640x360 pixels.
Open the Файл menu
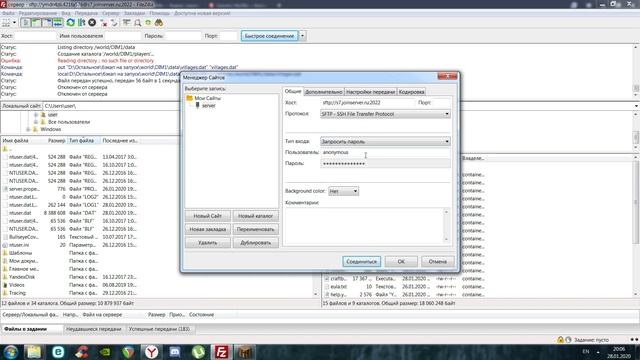[x=8, y=13]
